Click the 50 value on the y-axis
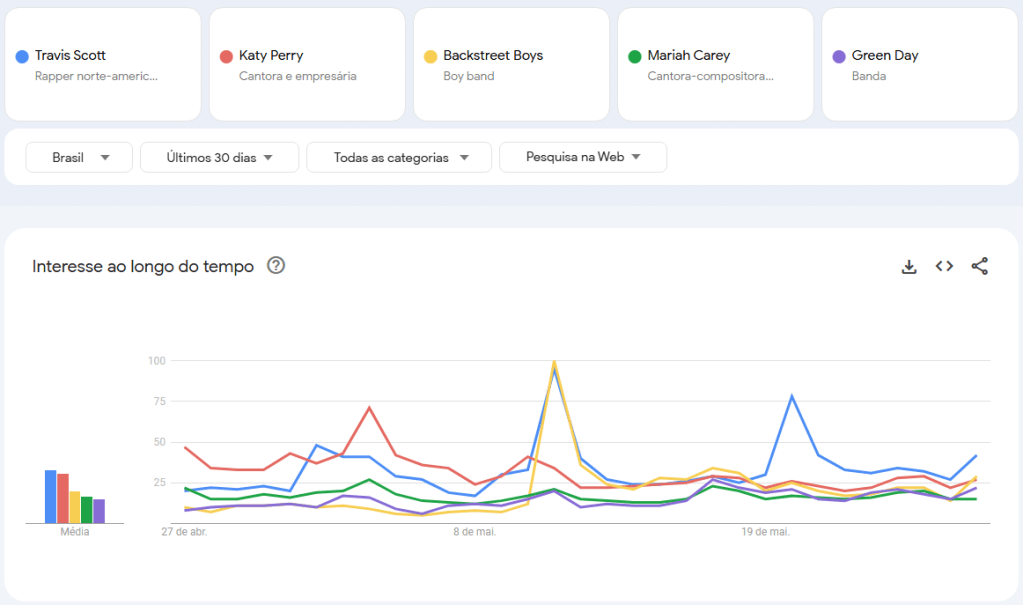 (x=159, y=442)
